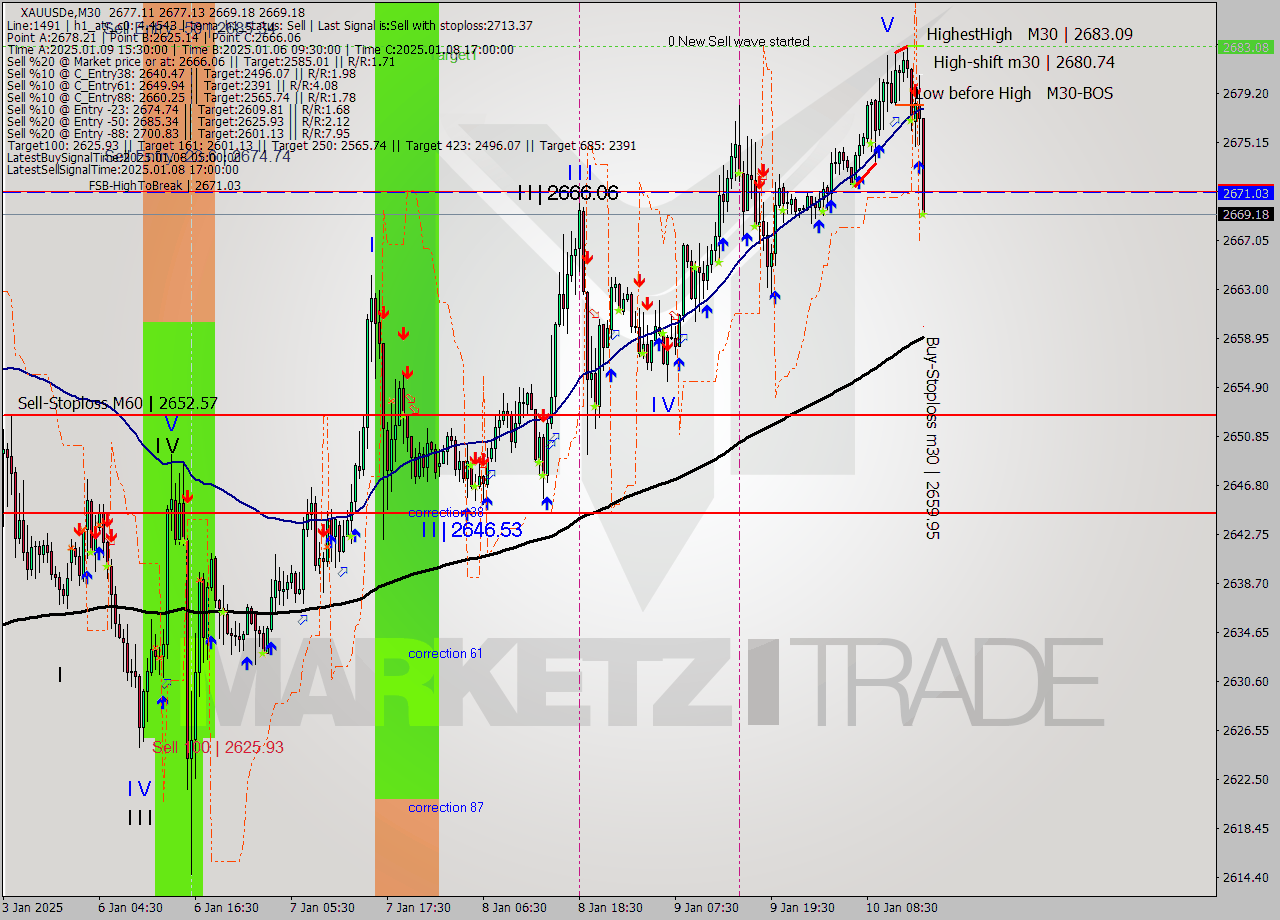
Task: Click the 2669.18 current price tag
Action: (x=1245, y=214)
